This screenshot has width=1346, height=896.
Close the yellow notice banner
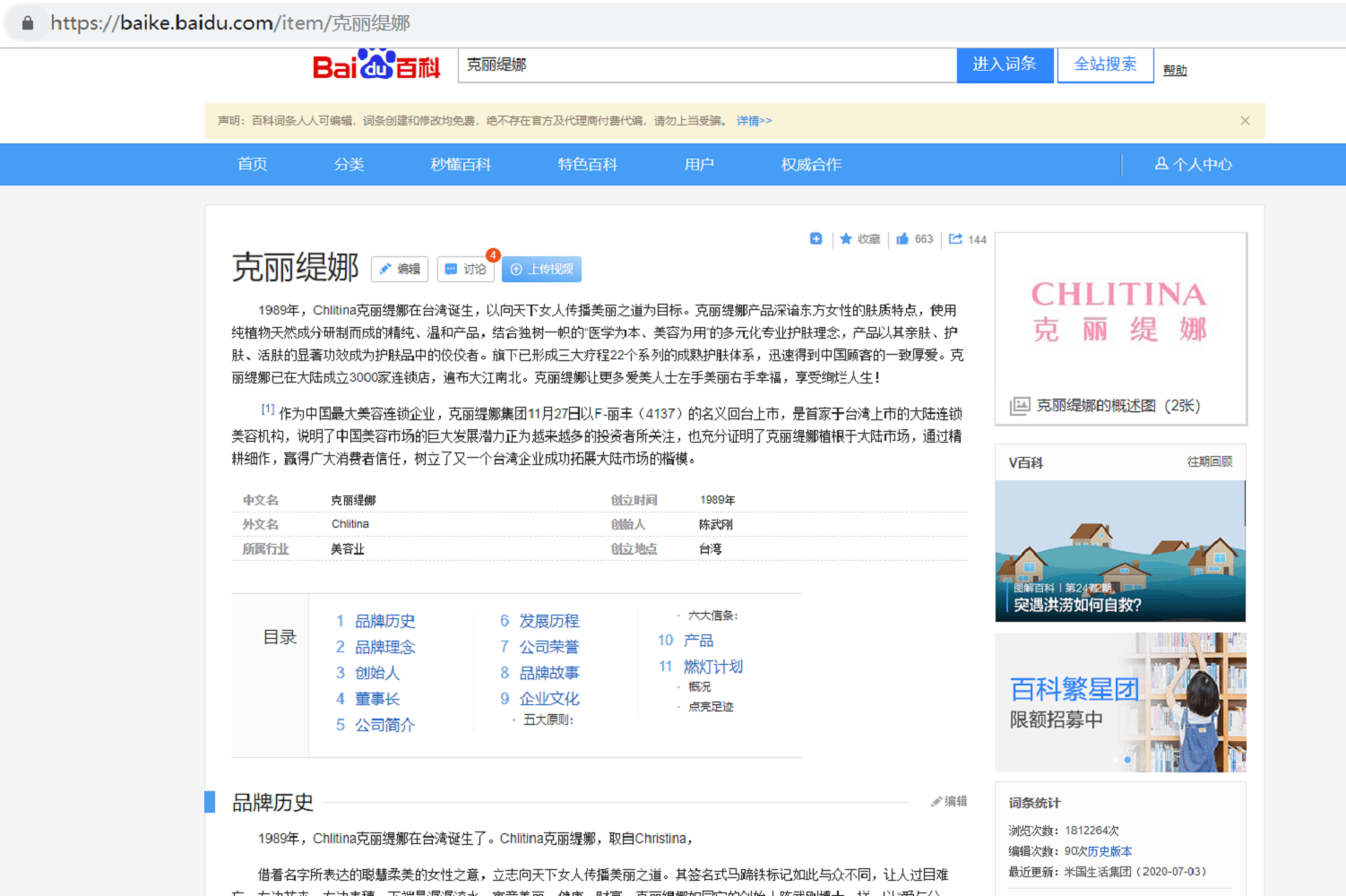tap(1245, 121)
